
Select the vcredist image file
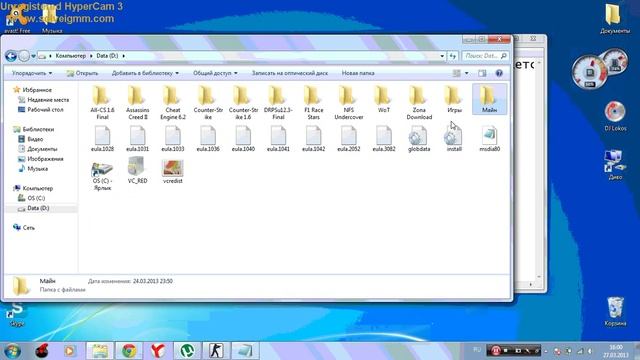coord(173,170)
